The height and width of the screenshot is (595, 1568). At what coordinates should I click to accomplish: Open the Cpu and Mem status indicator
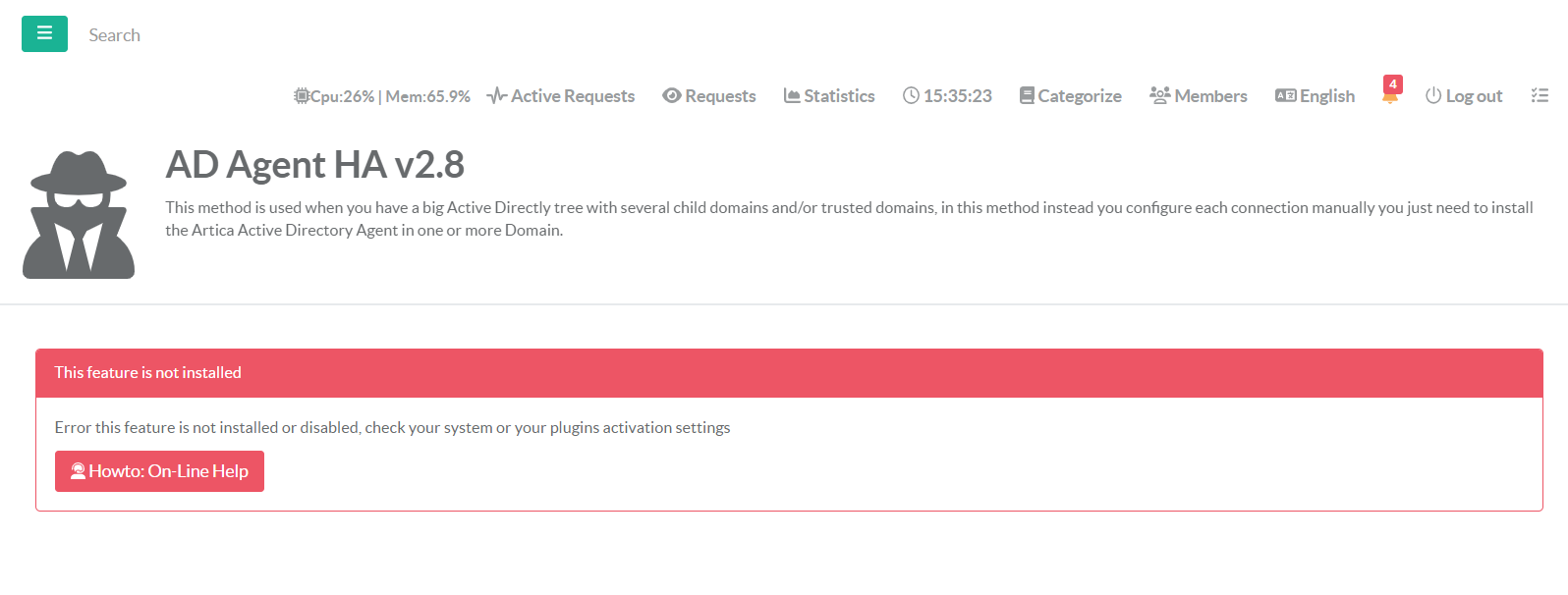(382, 96)
